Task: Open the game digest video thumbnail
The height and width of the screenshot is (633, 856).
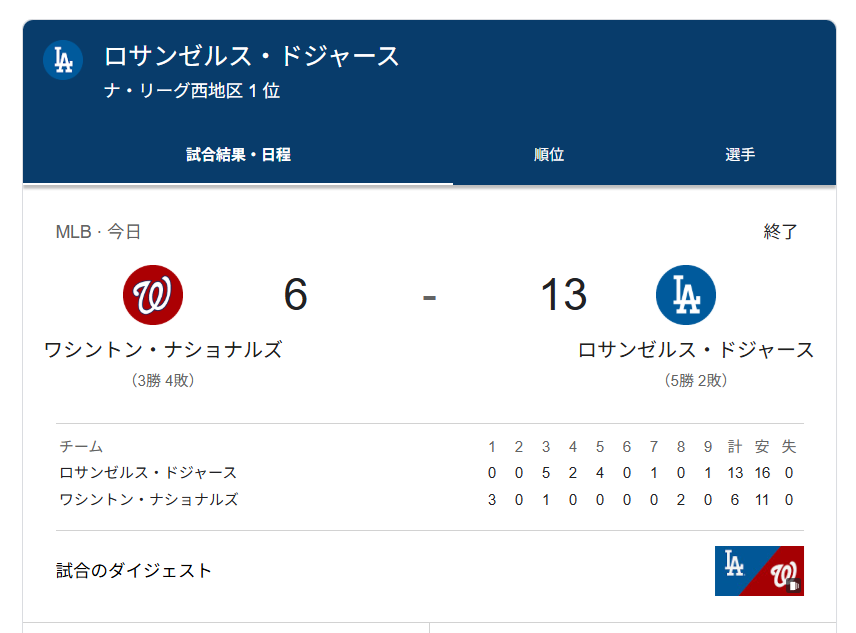Action: 759,571
